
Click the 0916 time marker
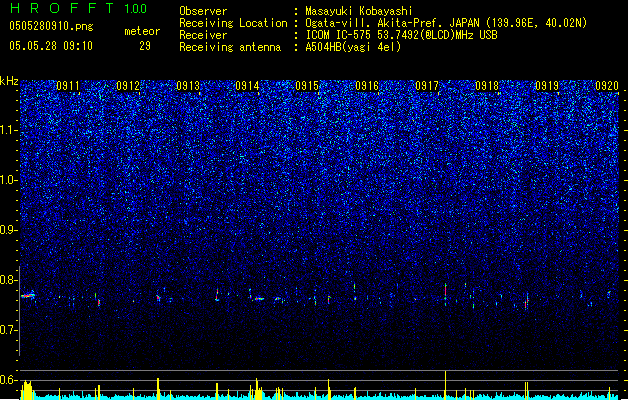click(x=367, y=86)
